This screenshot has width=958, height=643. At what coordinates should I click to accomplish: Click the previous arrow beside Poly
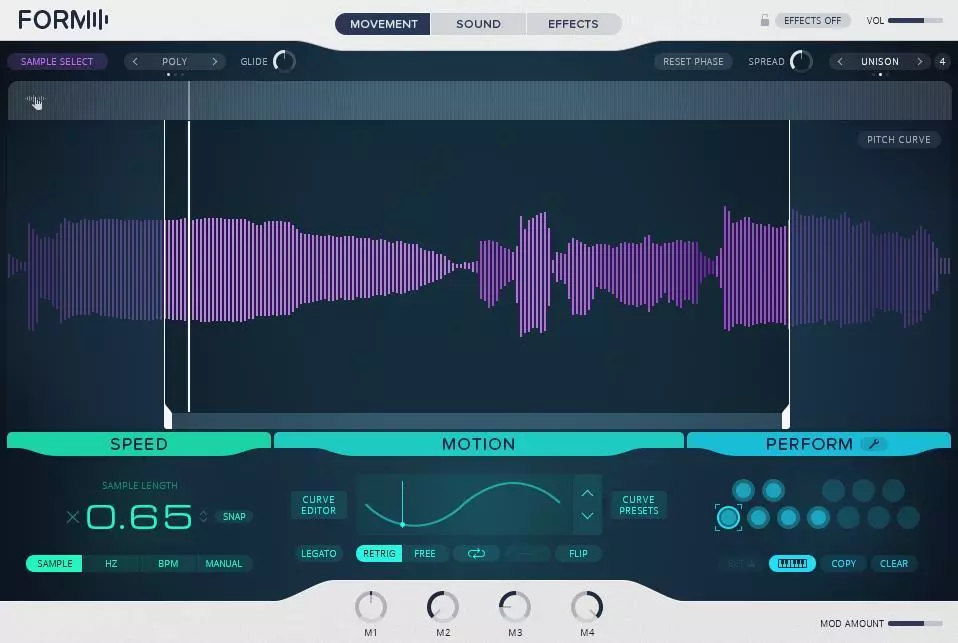[x=135, y=61]
